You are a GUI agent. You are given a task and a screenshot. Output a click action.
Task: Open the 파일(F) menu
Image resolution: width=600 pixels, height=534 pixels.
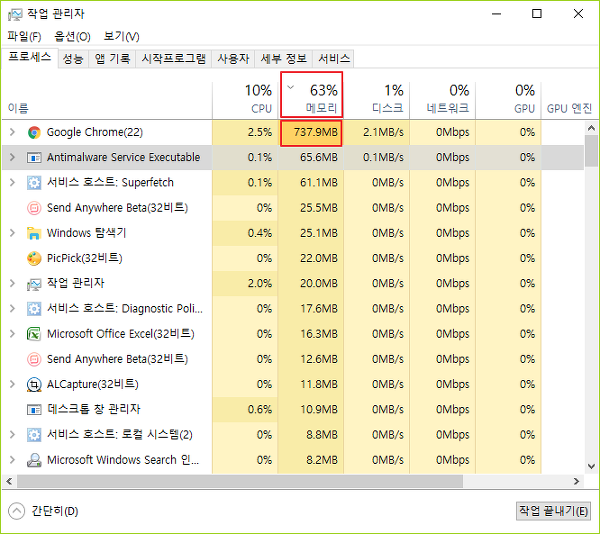pos(24,36)
